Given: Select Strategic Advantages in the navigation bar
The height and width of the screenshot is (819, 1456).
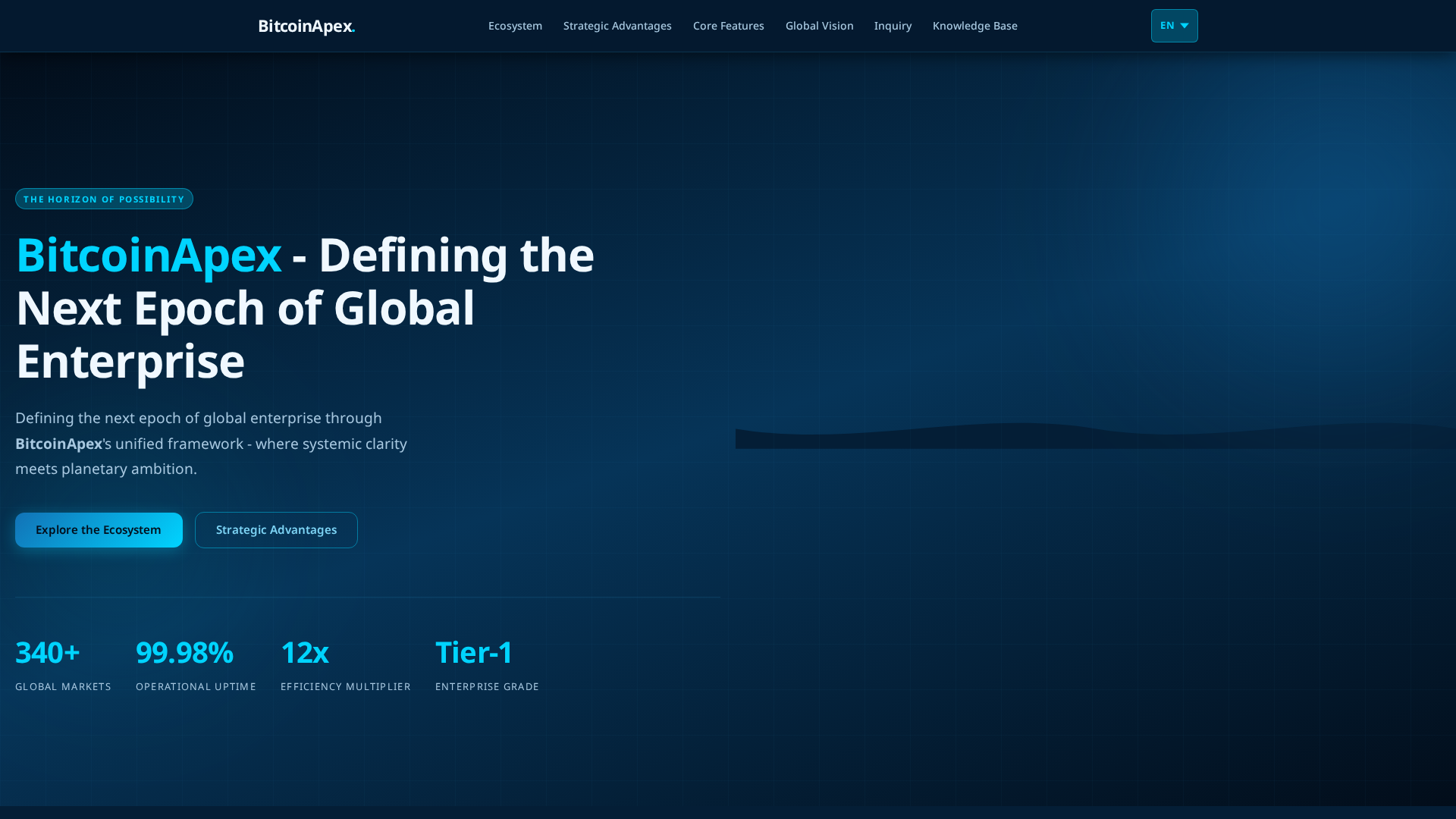Looking at the screenshot, I should [617, 26].
